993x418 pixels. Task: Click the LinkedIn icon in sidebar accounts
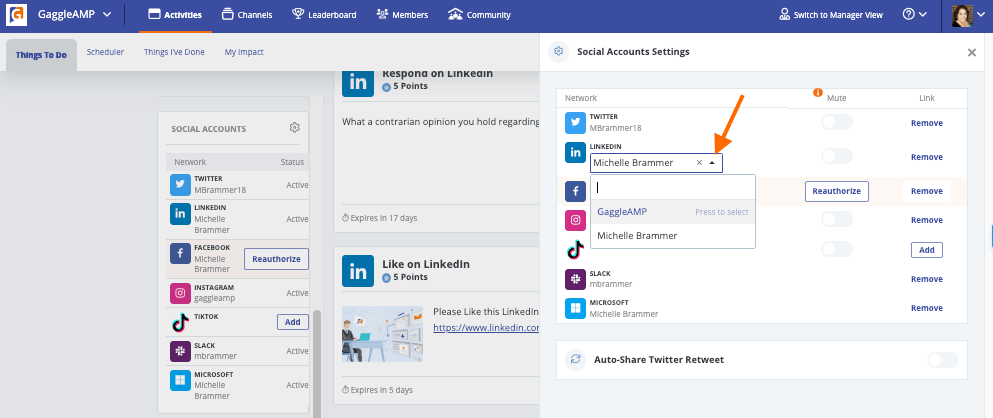(180, 214)
